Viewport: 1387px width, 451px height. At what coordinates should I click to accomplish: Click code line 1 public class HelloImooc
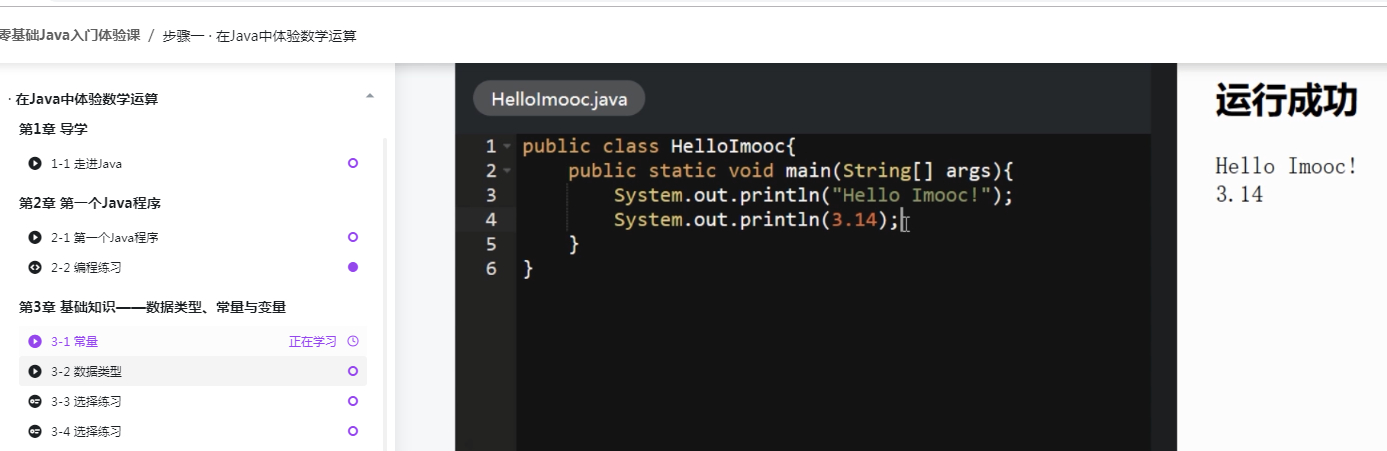[659, 146]
